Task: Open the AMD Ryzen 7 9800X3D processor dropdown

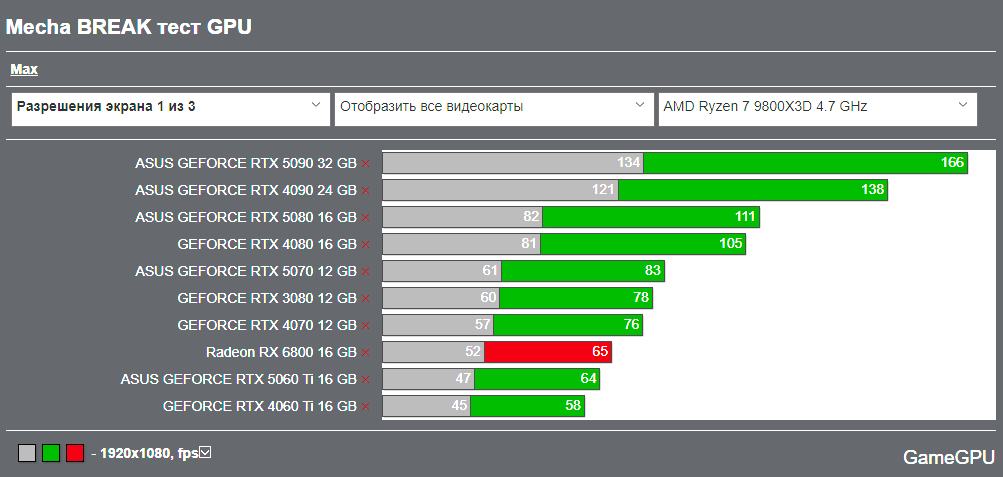Action: coord(817,109)
